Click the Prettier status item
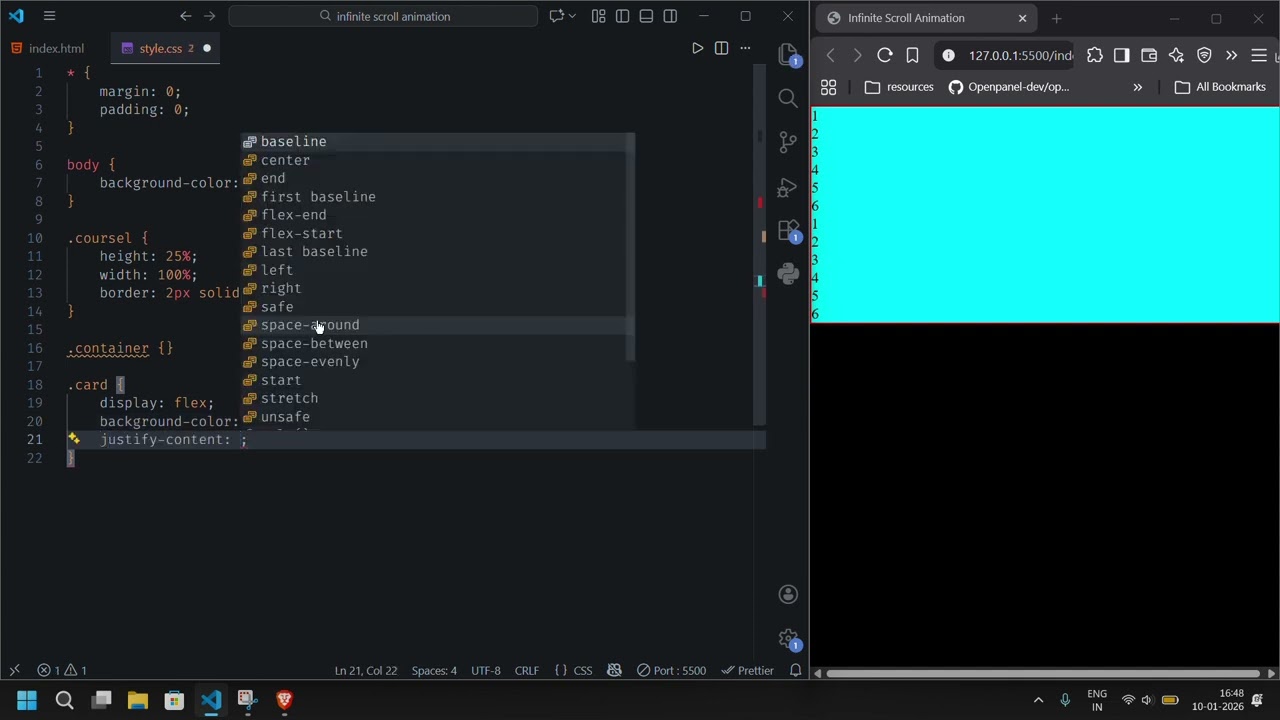The height and width of the screenshot is (720, 1280). click(x=748, y=670)
